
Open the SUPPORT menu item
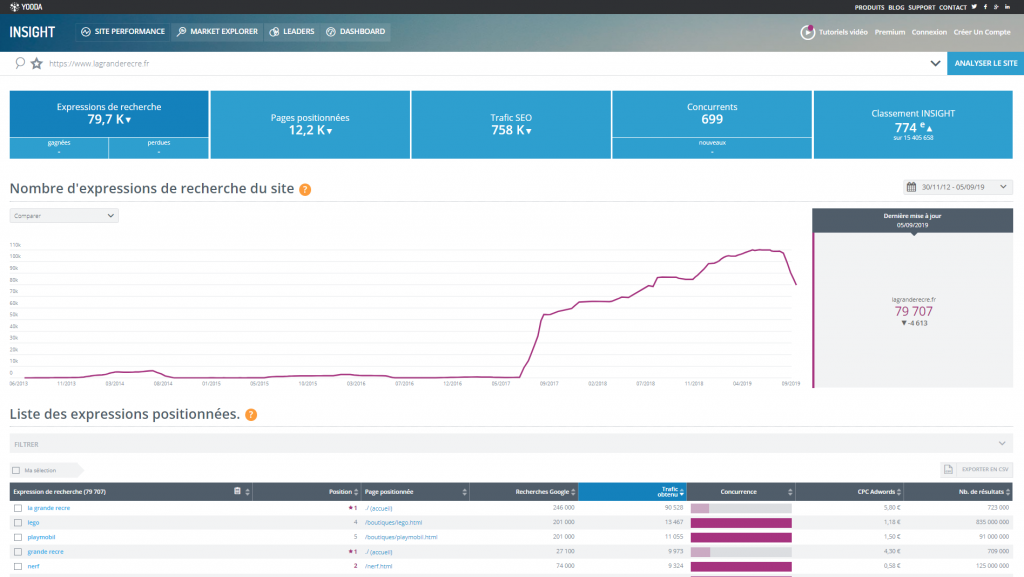pos(921,8)
